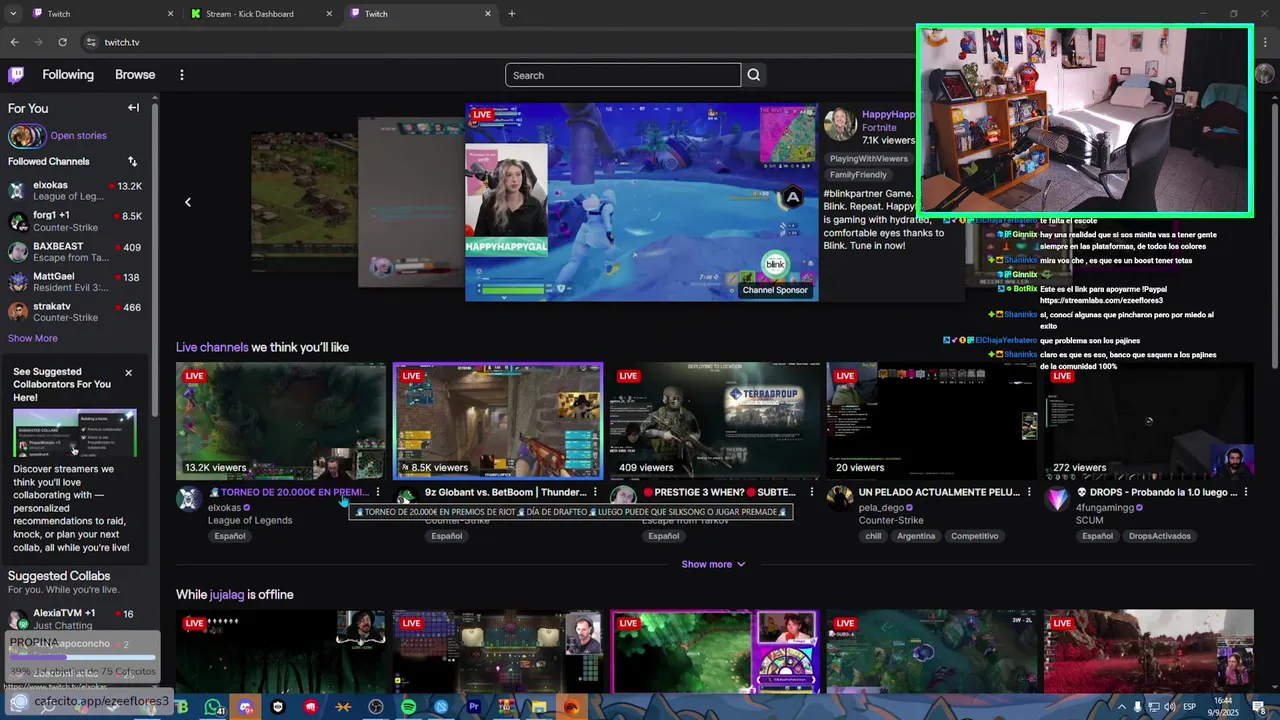Expand Show more live channels
1280x720 pixels.
coord(713,564)
